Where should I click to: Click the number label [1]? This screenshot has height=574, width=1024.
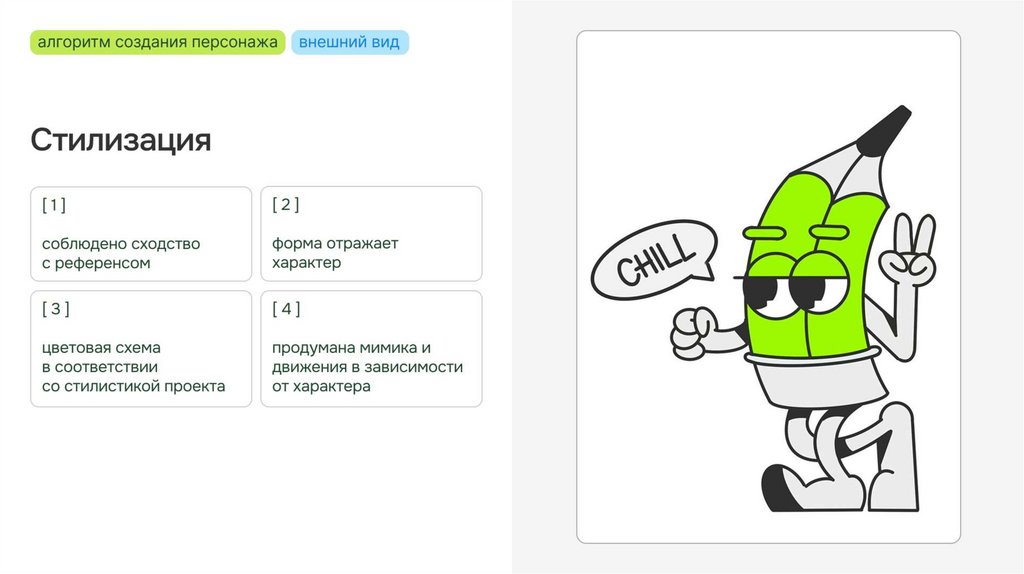coord(54,205)
